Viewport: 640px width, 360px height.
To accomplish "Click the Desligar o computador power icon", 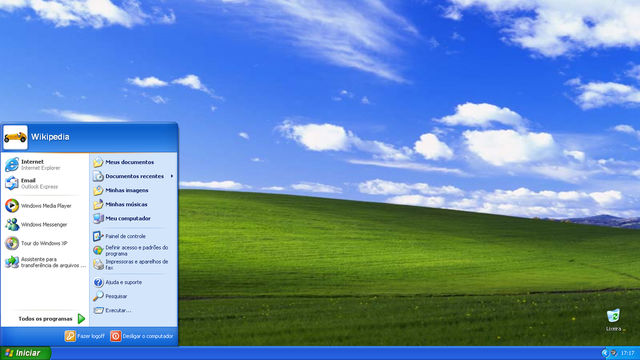I will click(116, 336).
